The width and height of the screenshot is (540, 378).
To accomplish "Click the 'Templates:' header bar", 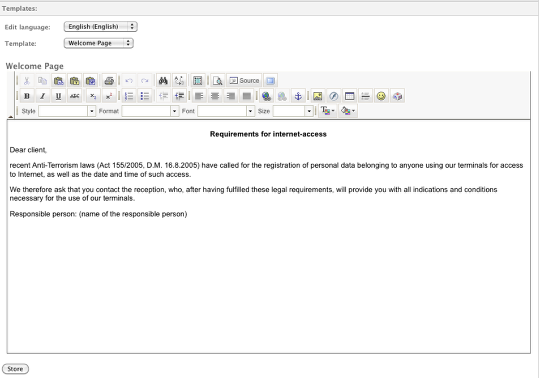I will coord(269,9).
